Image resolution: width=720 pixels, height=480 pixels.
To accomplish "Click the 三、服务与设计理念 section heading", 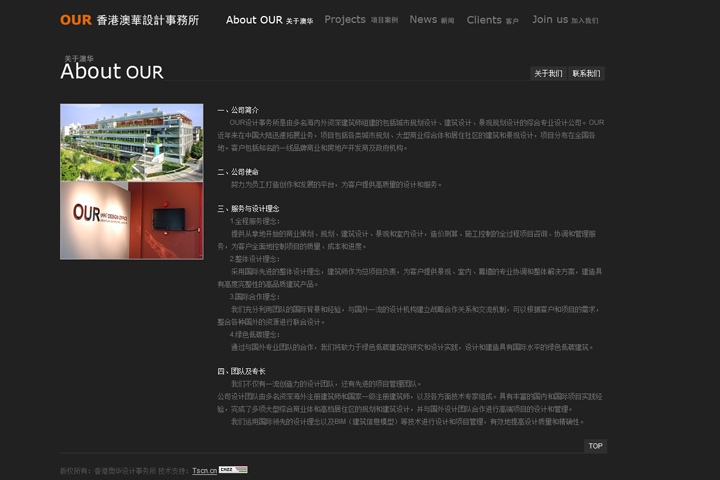I will (x=248, y=209).
